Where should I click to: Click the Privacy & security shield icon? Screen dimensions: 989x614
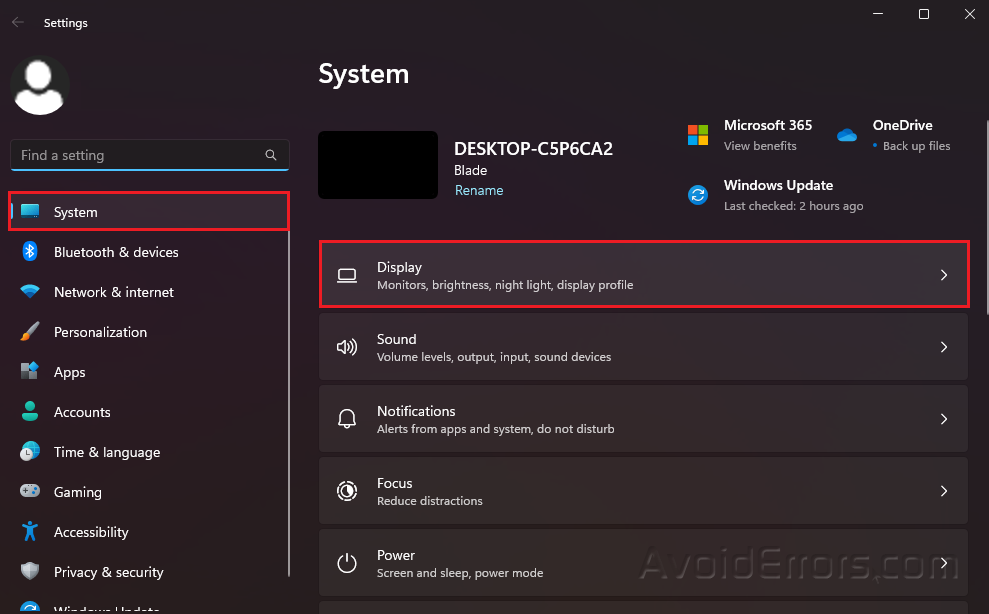30,572
